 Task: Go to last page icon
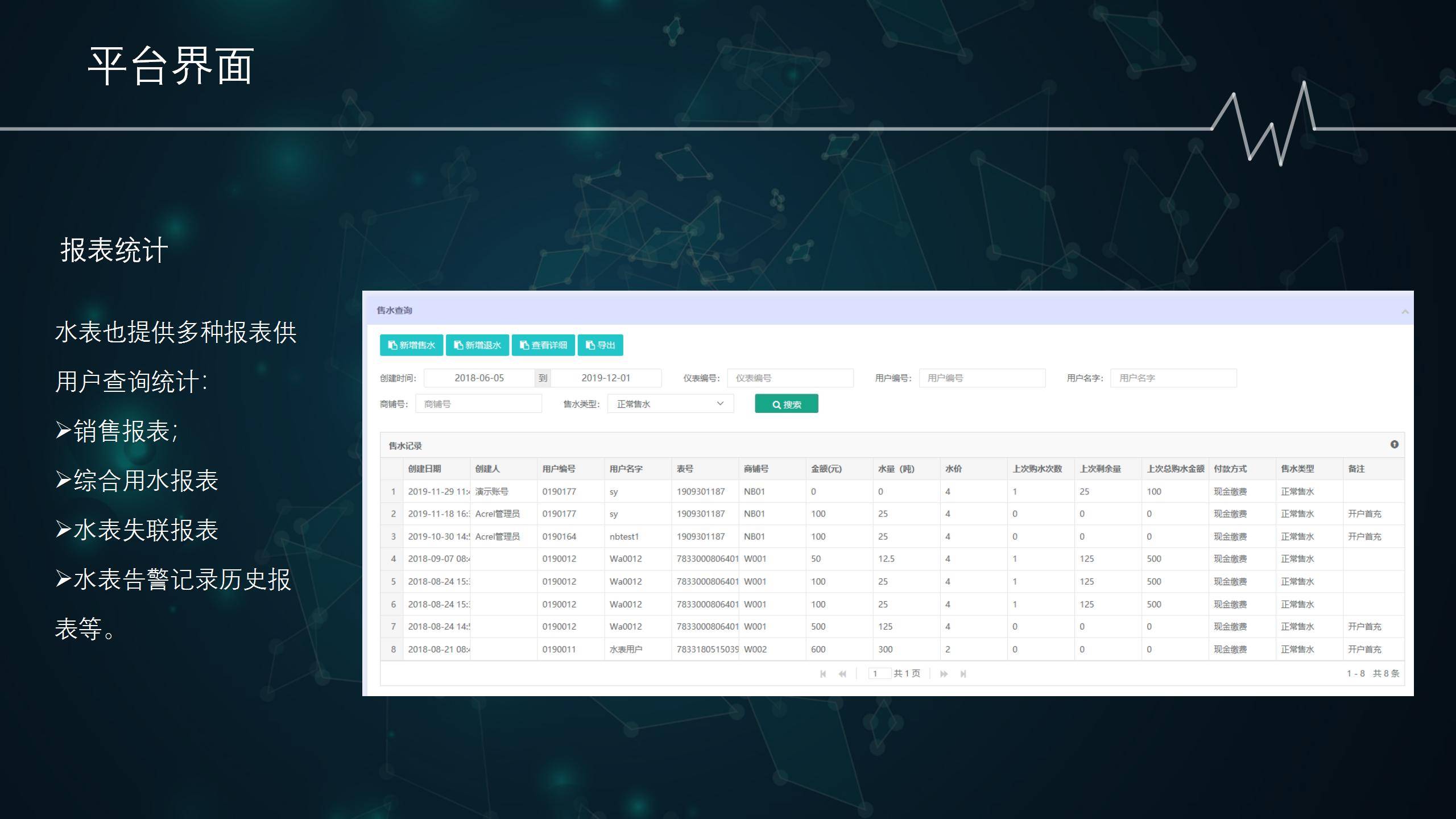click(963, 674)
